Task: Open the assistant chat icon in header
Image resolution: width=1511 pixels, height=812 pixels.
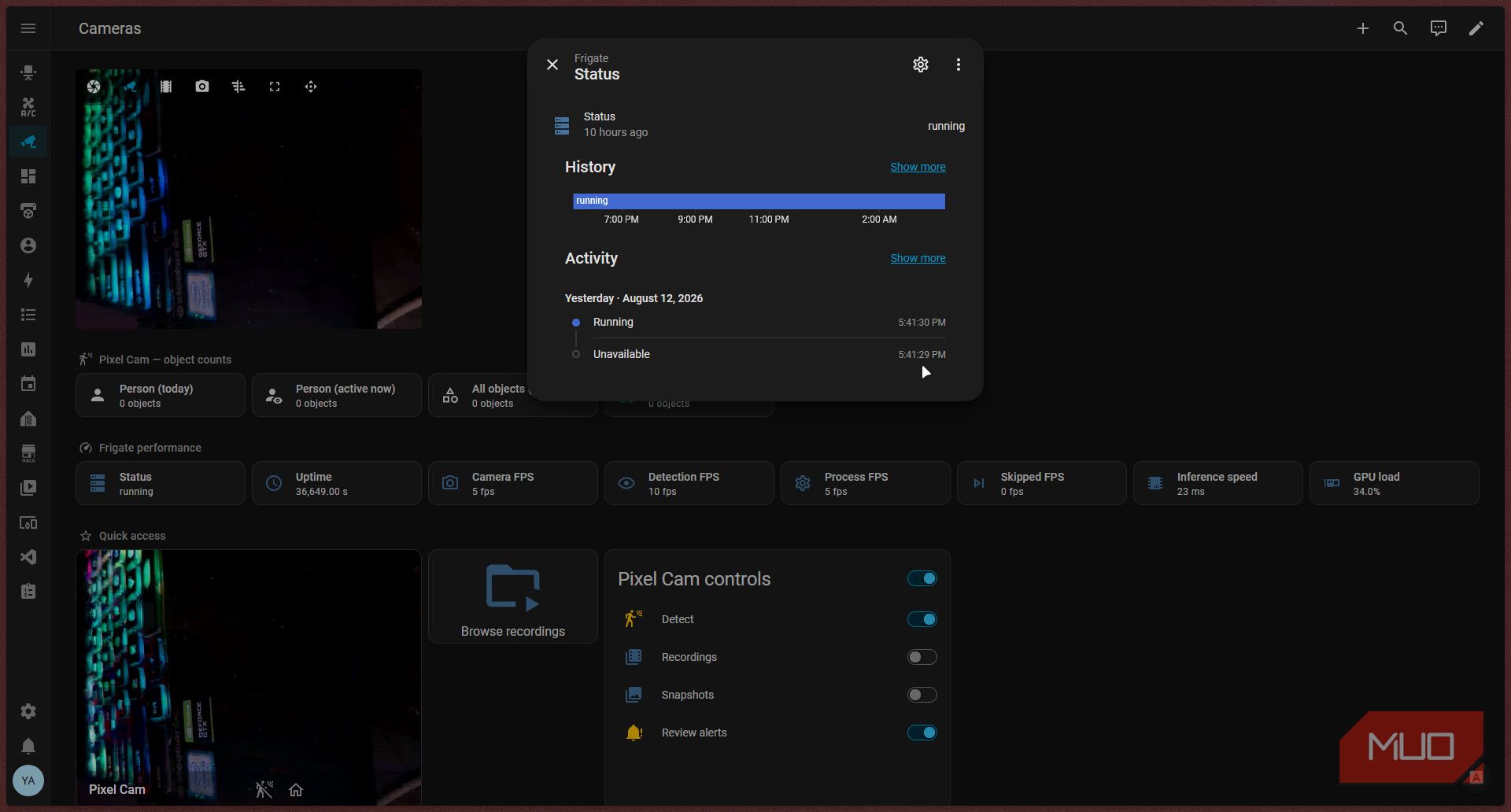Action: point(1438,28)
